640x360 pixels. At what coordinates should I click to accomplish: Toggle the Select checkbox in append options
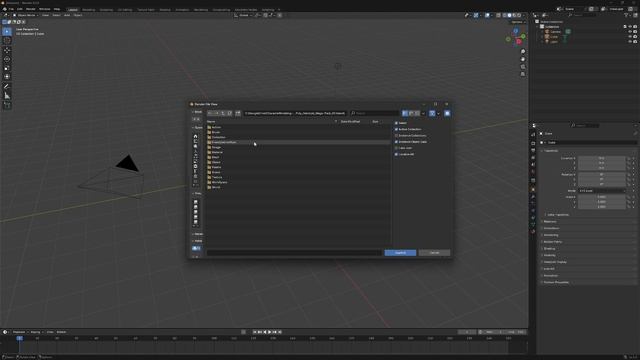pos(396,123)
